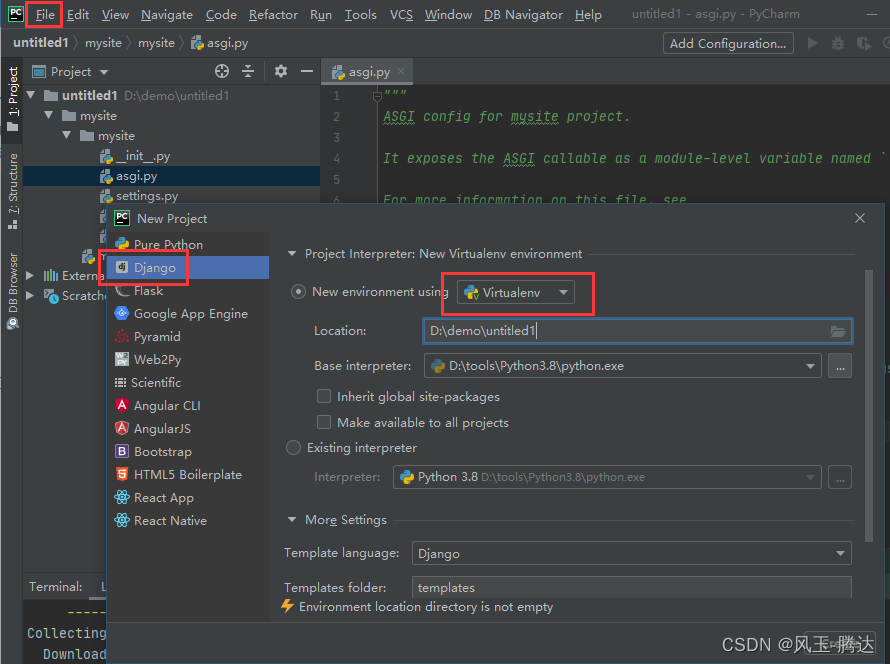
Task: Click the Templates folder input field
Action: tap(632, 587)
